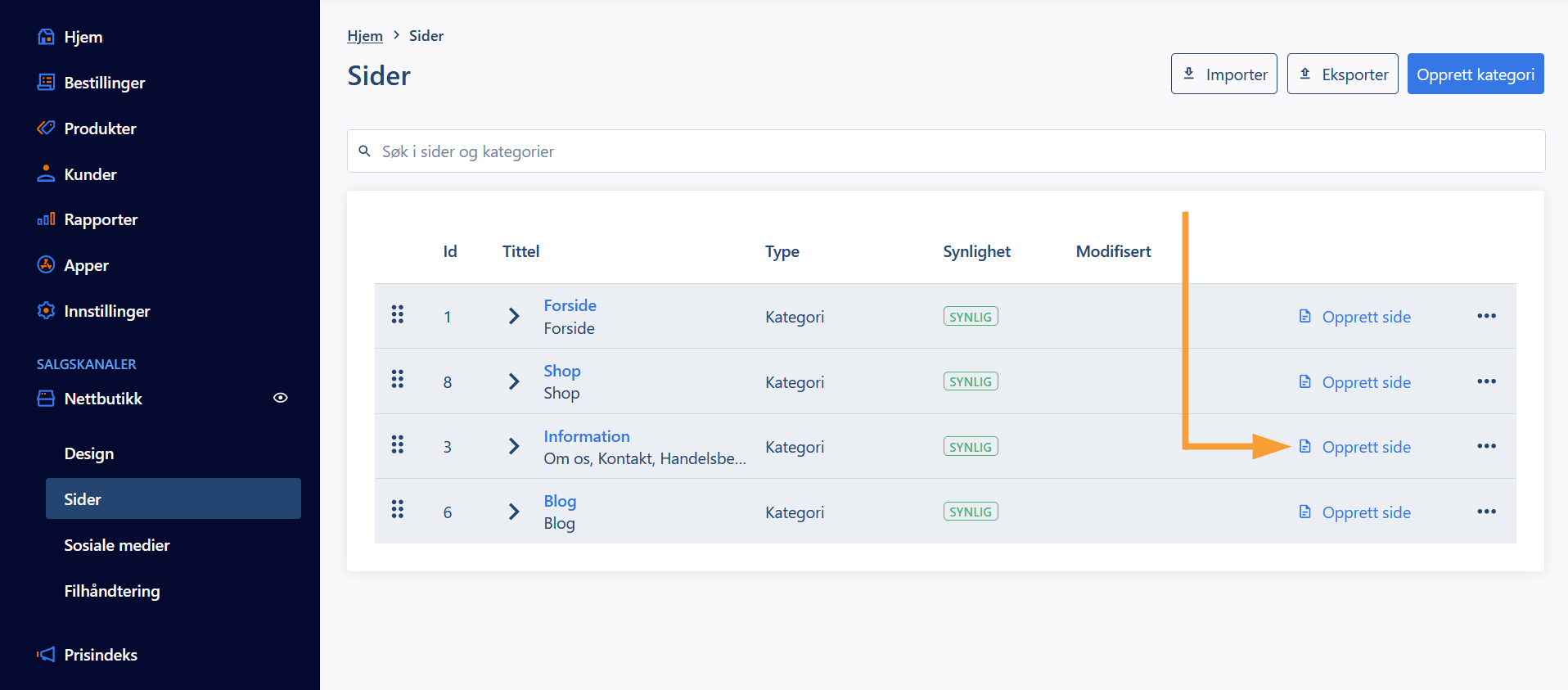1568x690 pixels.
Task: Expand the Shop category row
Action: pyautogui.click(x=514, y=381)
